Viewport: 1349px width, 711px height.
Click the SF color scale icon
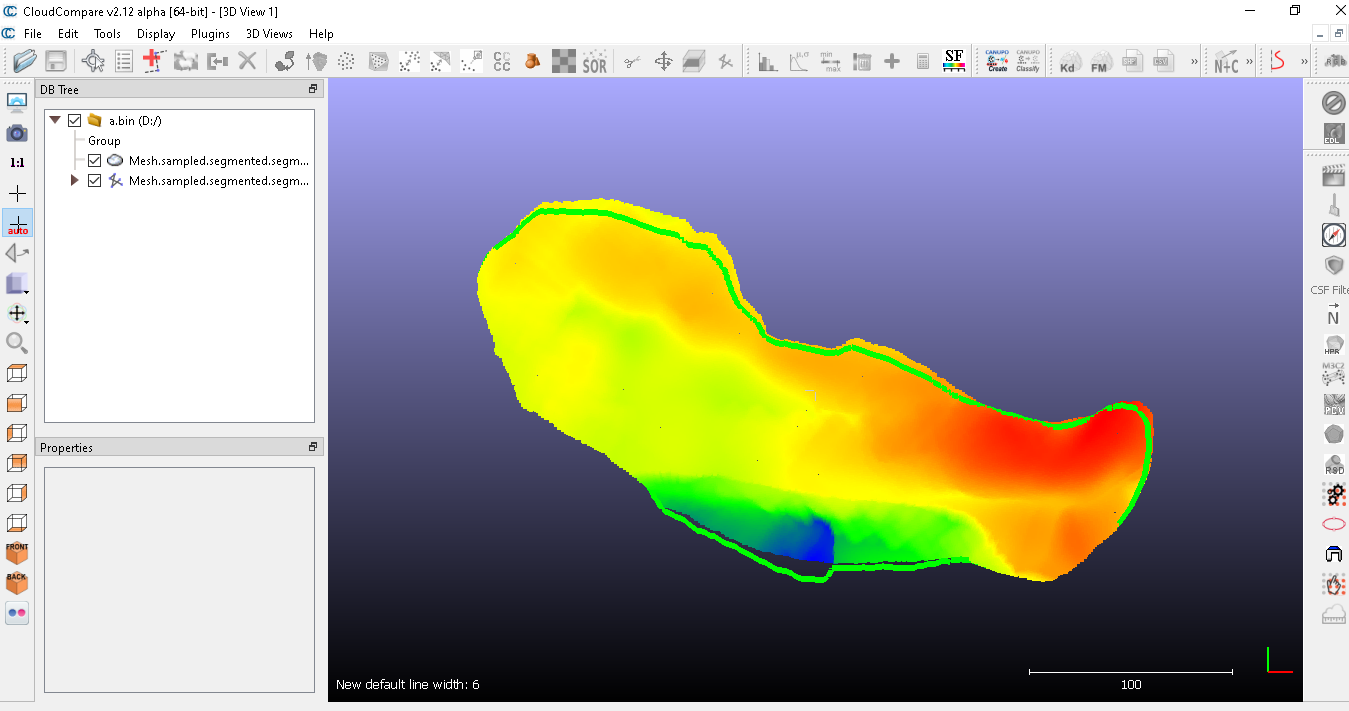[954, 62]
